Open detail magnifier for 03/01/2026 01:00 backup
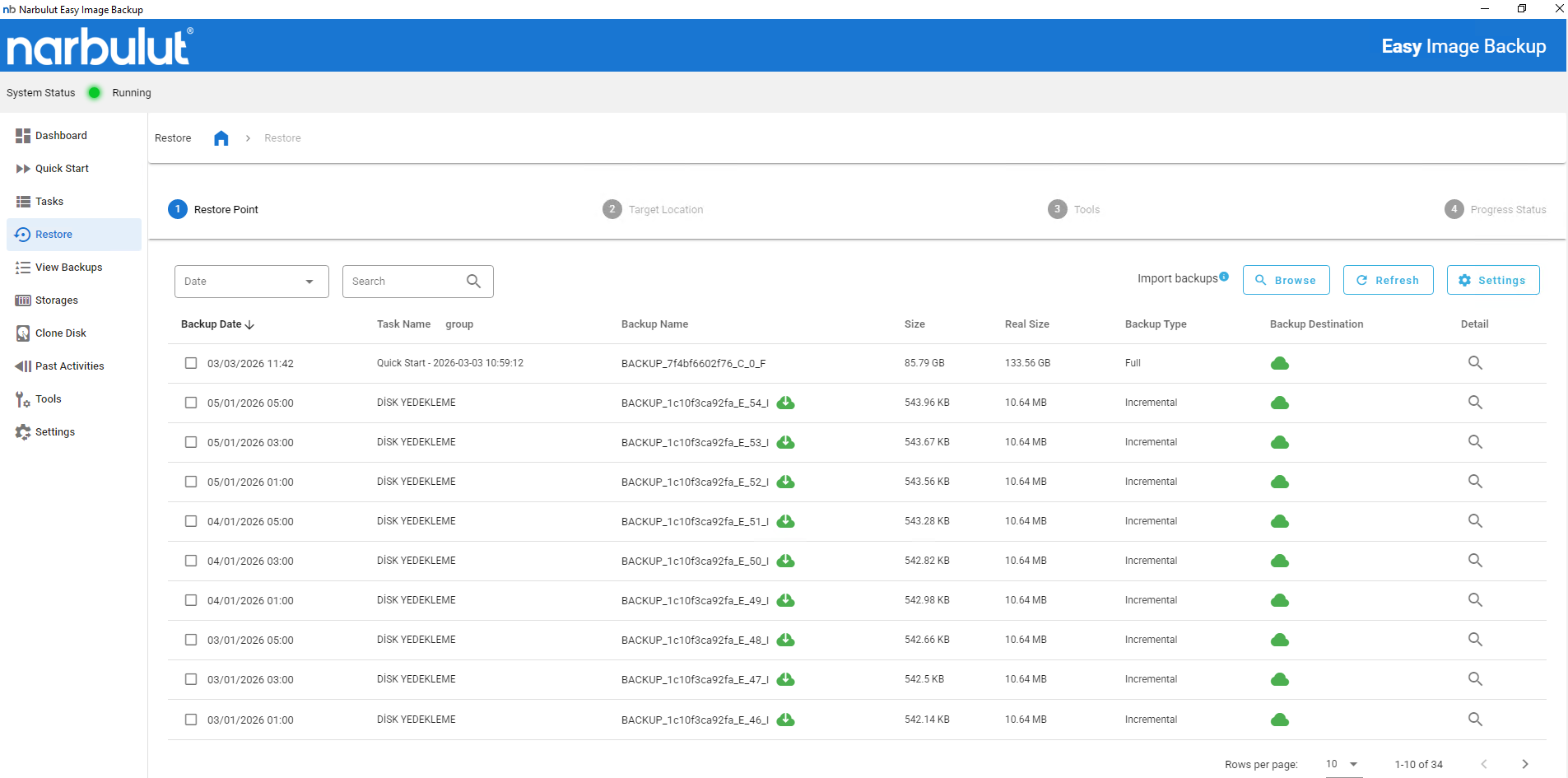 1475,720
